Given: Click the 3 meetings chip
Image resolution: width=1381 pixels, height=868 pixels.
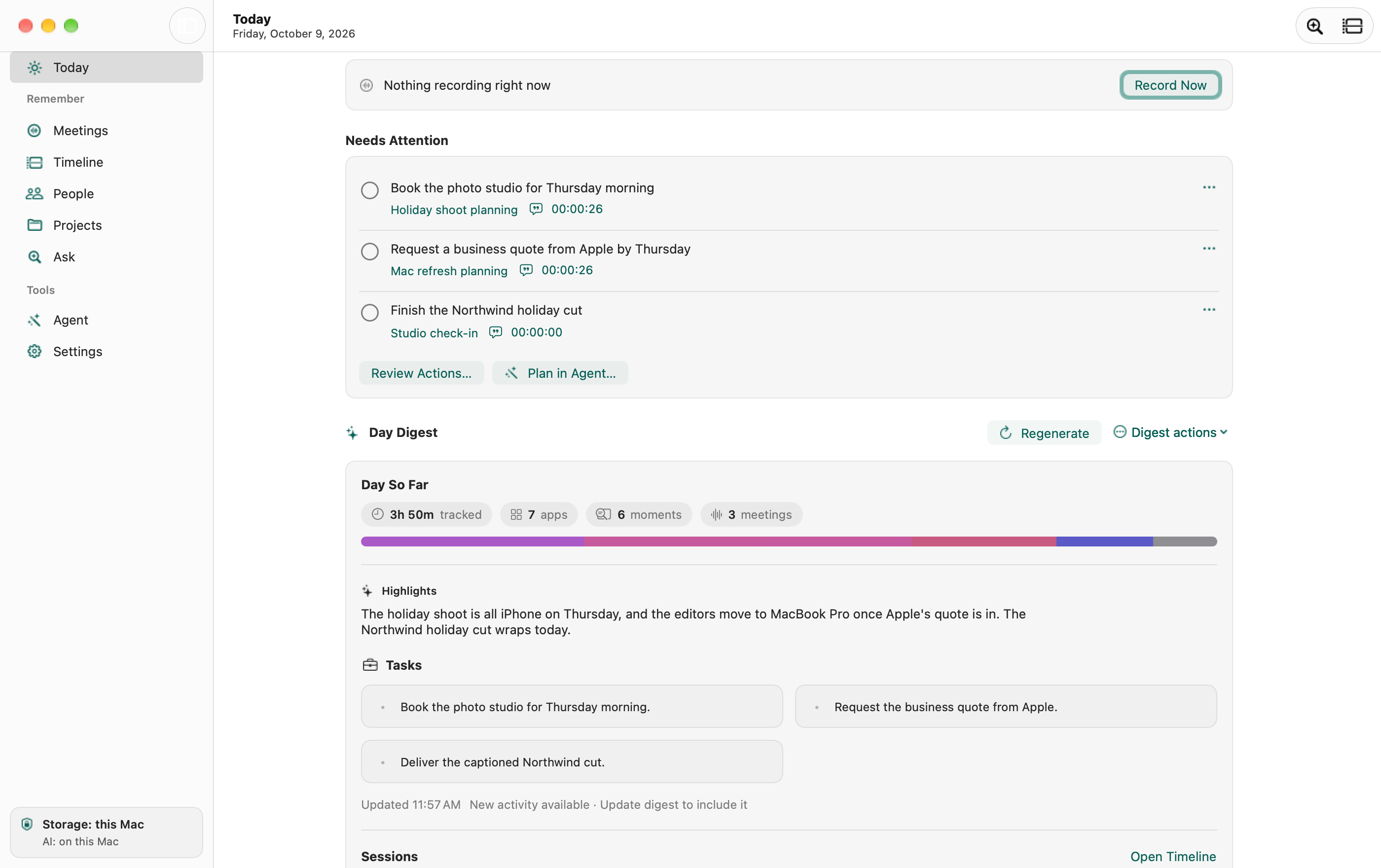Looking at the screenshot, I should [751, 515].
